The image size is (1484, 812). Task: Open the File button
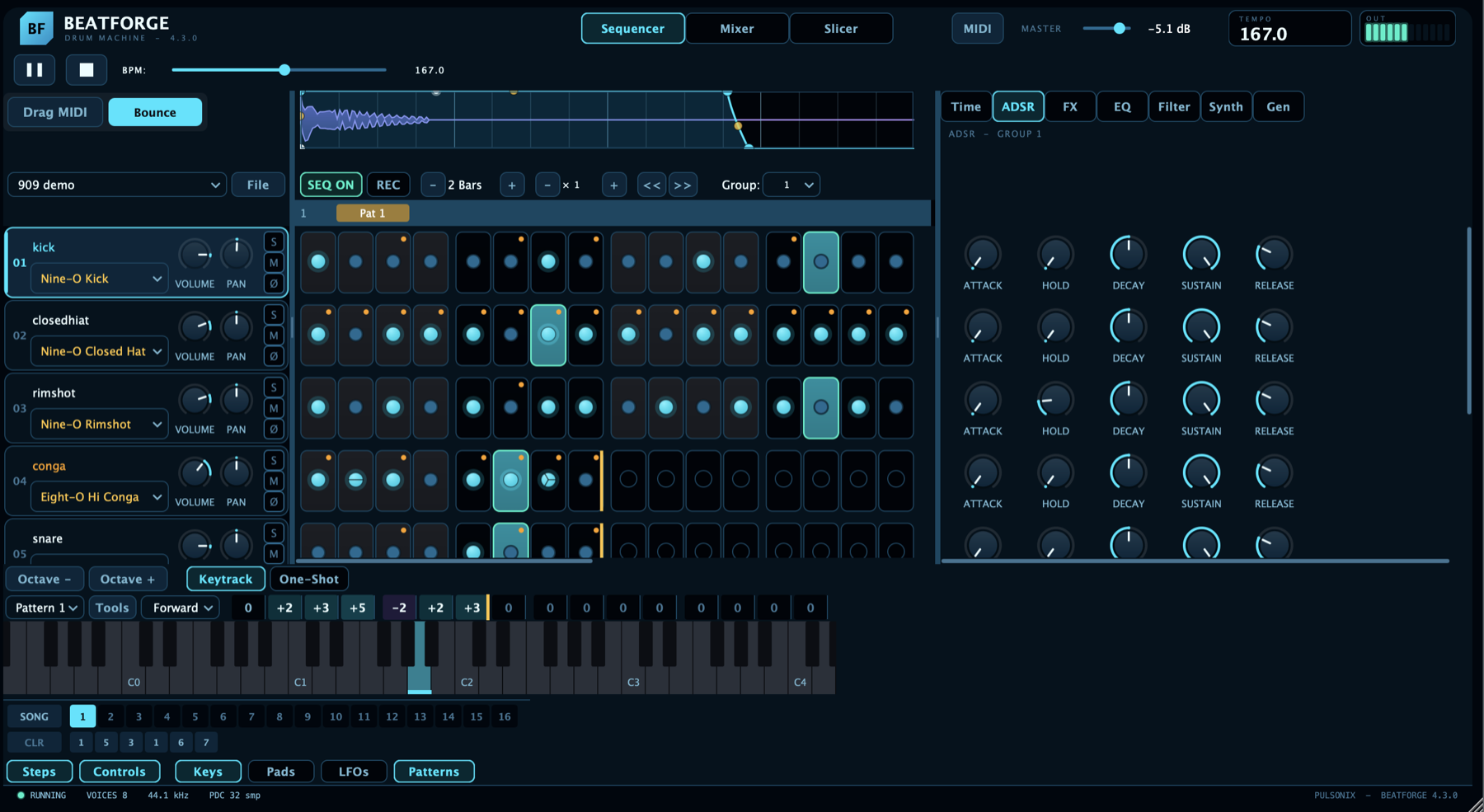258,185
